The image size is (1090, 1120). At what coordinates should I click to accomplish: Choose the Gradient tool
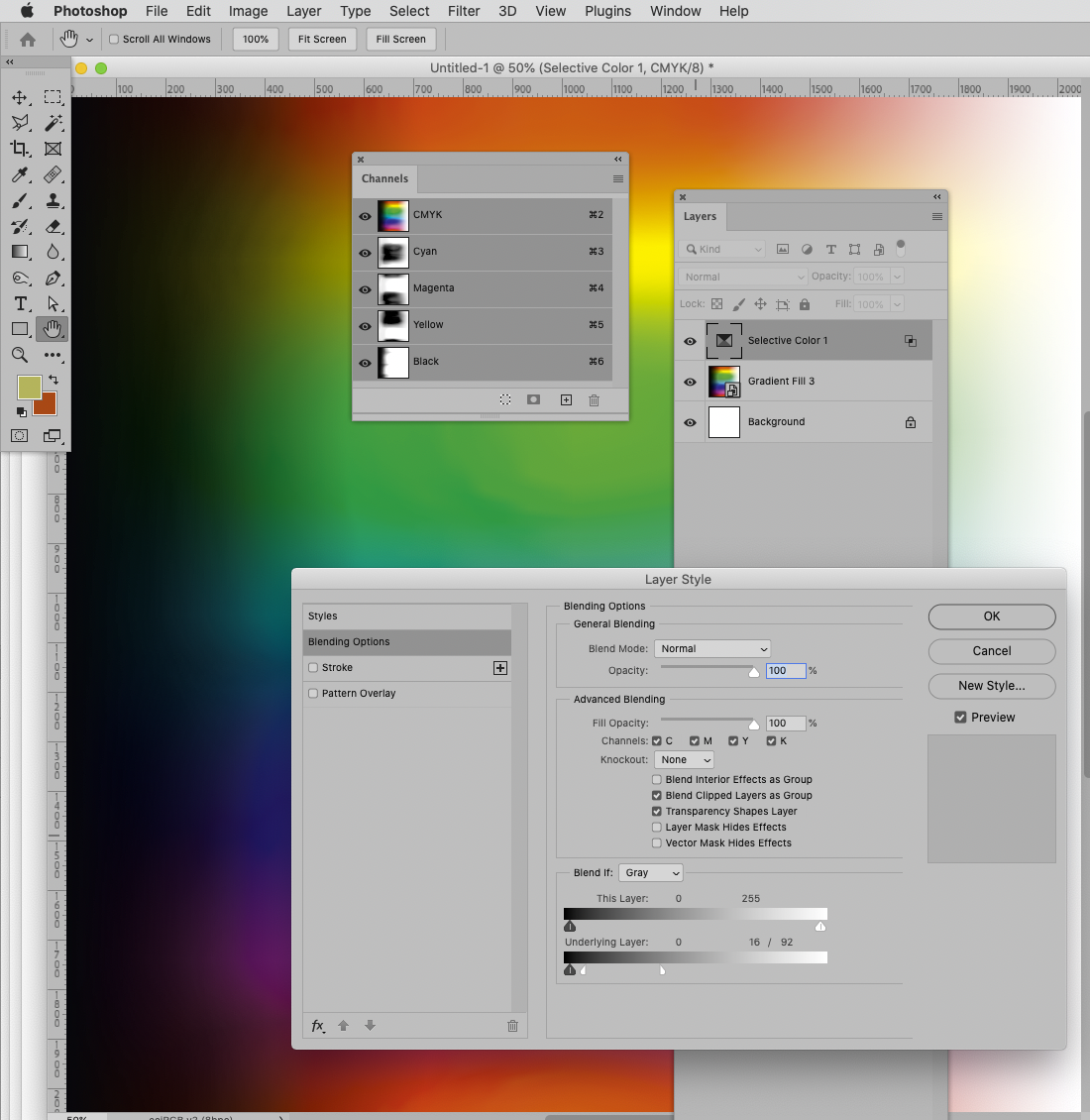[22, 252]
